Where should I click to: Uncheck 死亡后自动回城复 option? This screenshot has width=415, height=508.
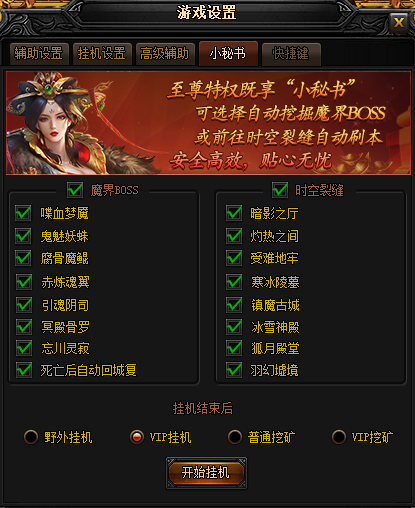pyautogui.click(x=24, y=370)
